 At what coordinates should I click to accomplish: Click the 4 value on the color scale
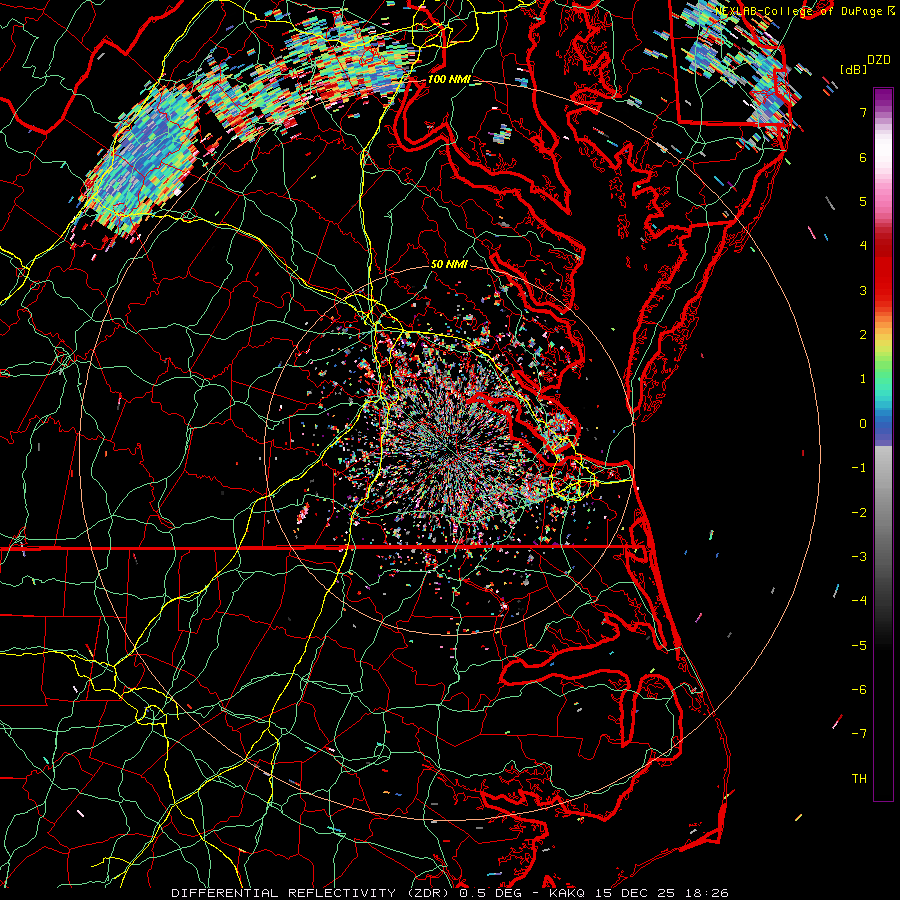tap(863, 246)
